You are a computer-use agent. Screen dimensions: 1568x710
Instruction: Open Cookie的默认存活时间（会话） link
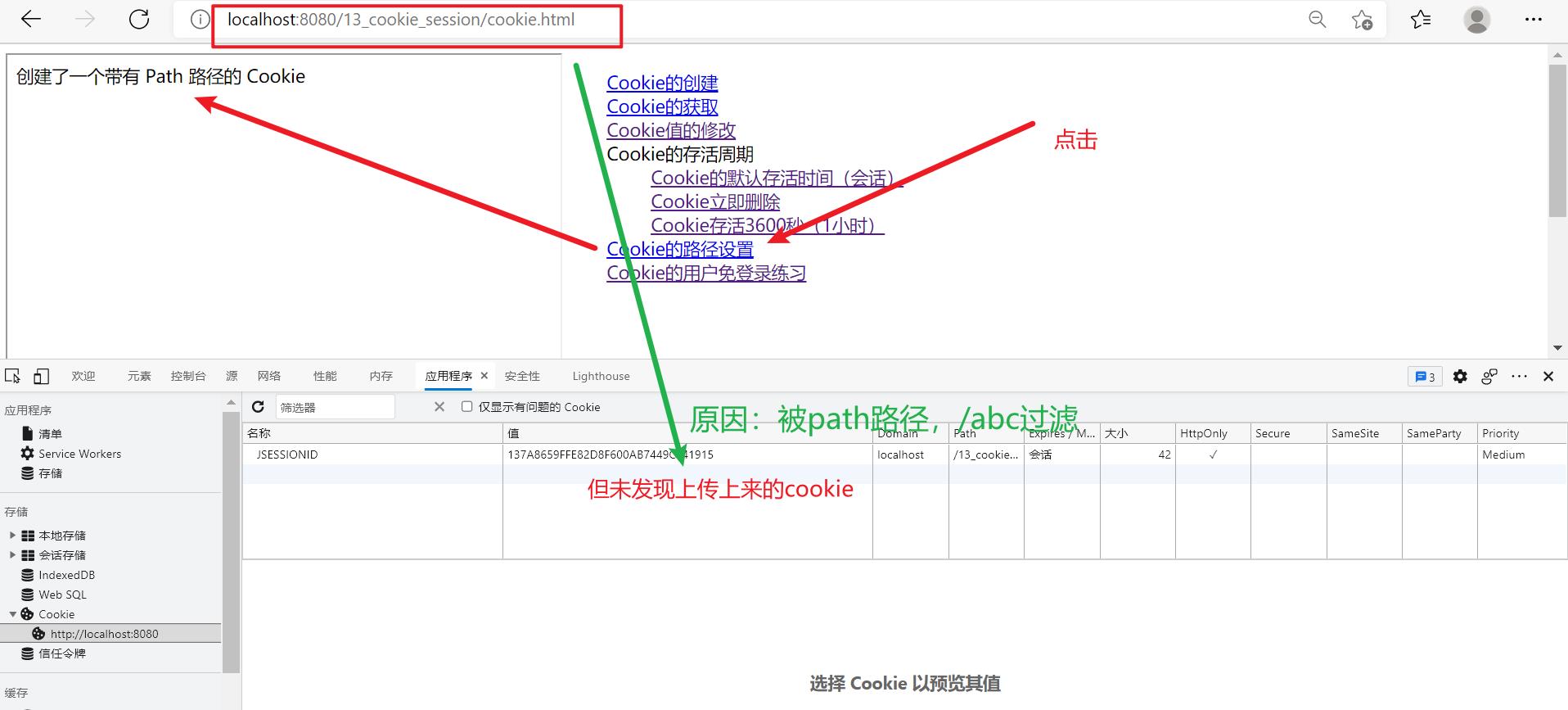[x=777, y=178]
